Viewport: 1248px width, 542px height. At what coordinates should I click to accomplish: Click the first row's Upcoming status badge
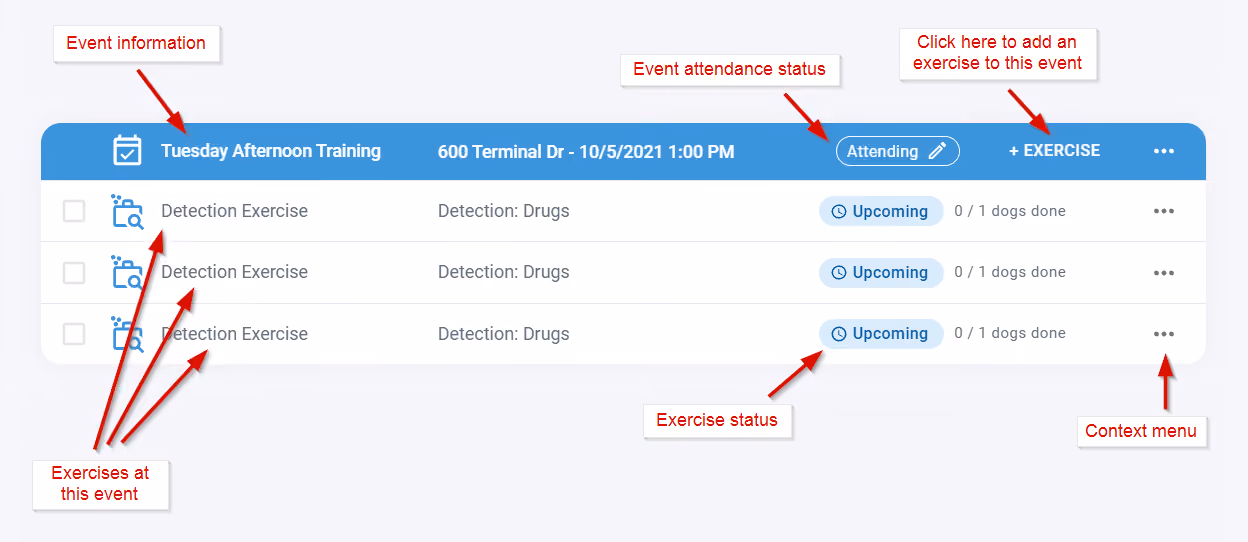pos(881,211)
